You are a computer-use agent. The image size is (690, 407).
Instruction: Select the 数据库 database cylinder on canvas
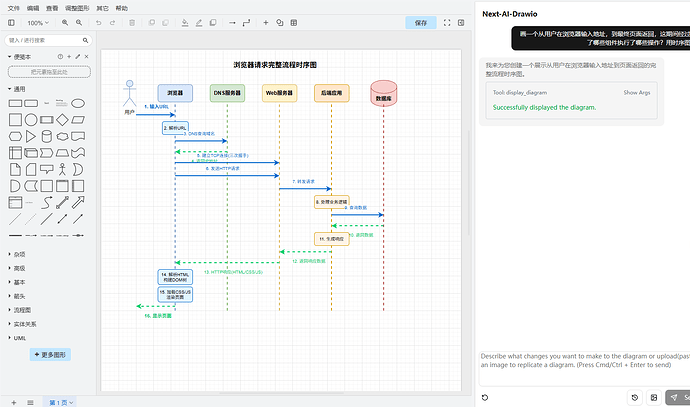pos(383,93)
